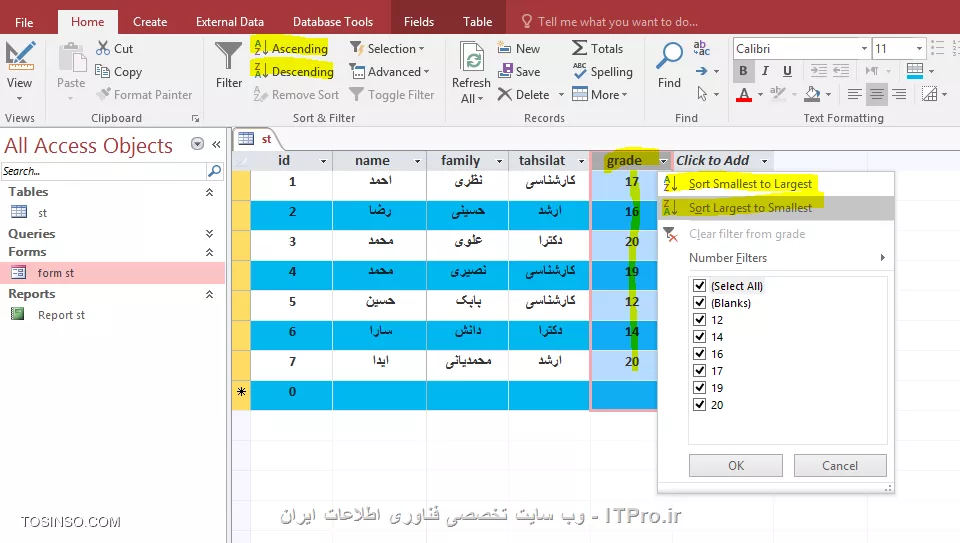The height and width of the screenshot is (543, 960).
Task: Sort records Ascending in the ribbon
Action: point(291,48)
